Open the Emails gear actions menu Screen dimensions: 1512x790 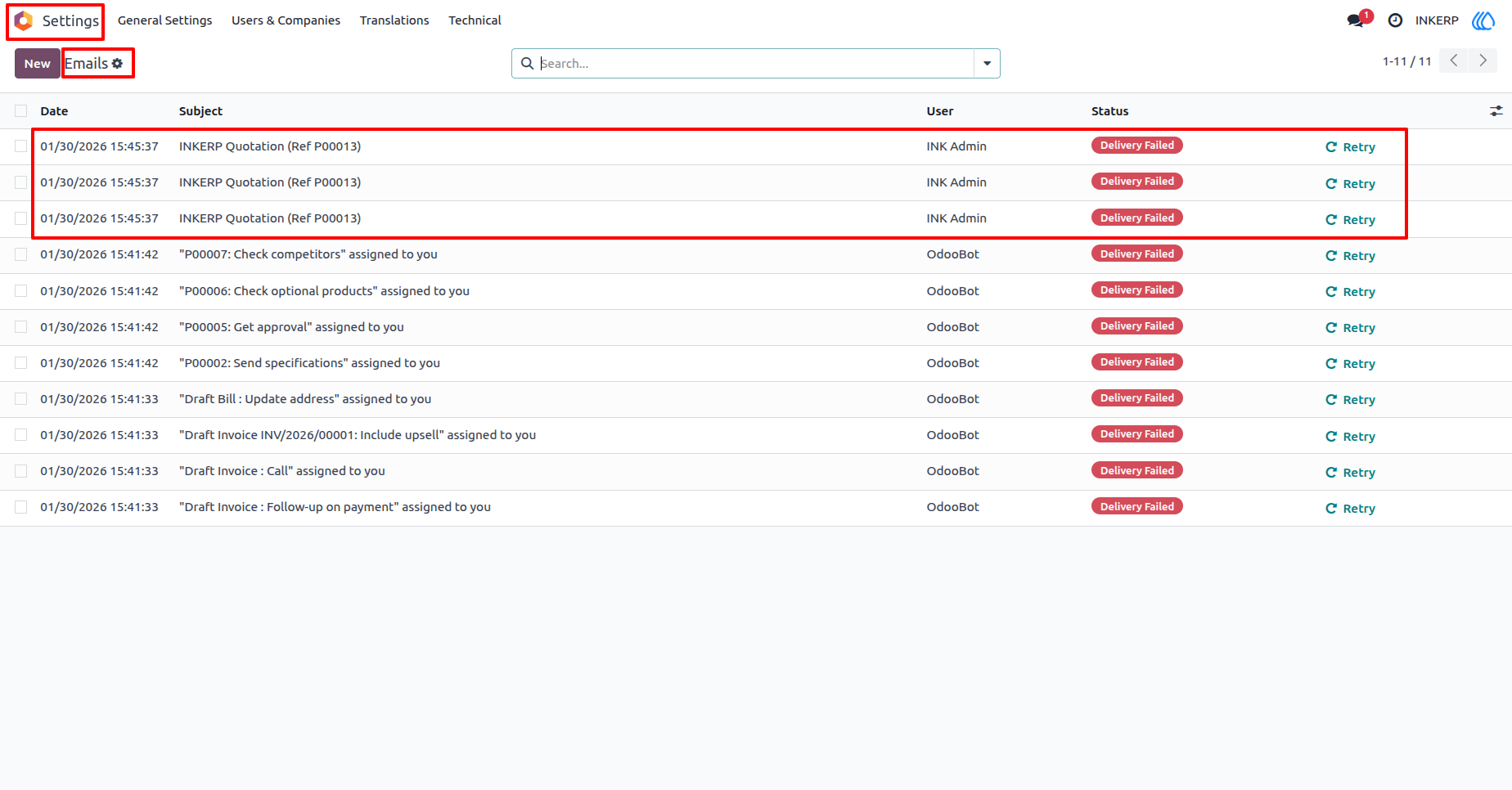tap(117, 63)
